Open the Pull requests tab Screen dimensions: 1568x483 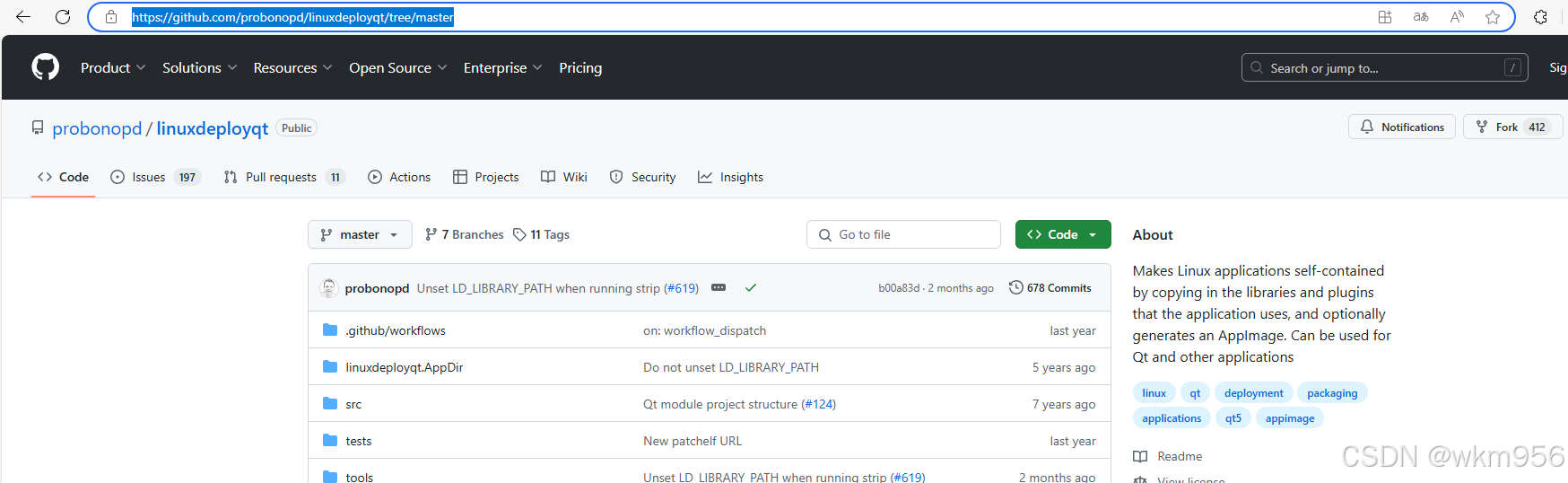coord(284,177)
